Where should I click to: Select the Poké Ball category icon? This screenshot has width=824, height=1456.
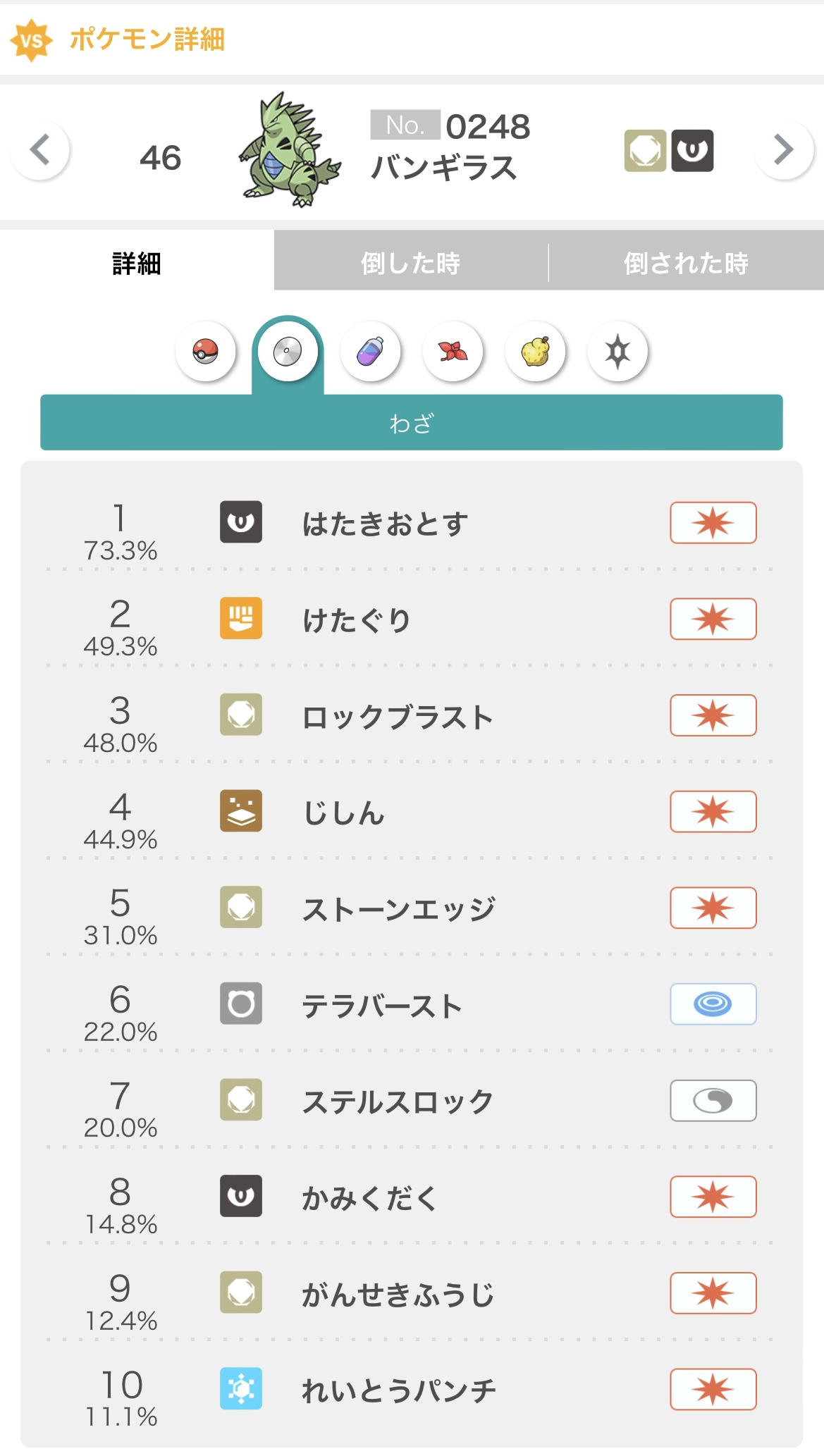click(205, 351)
